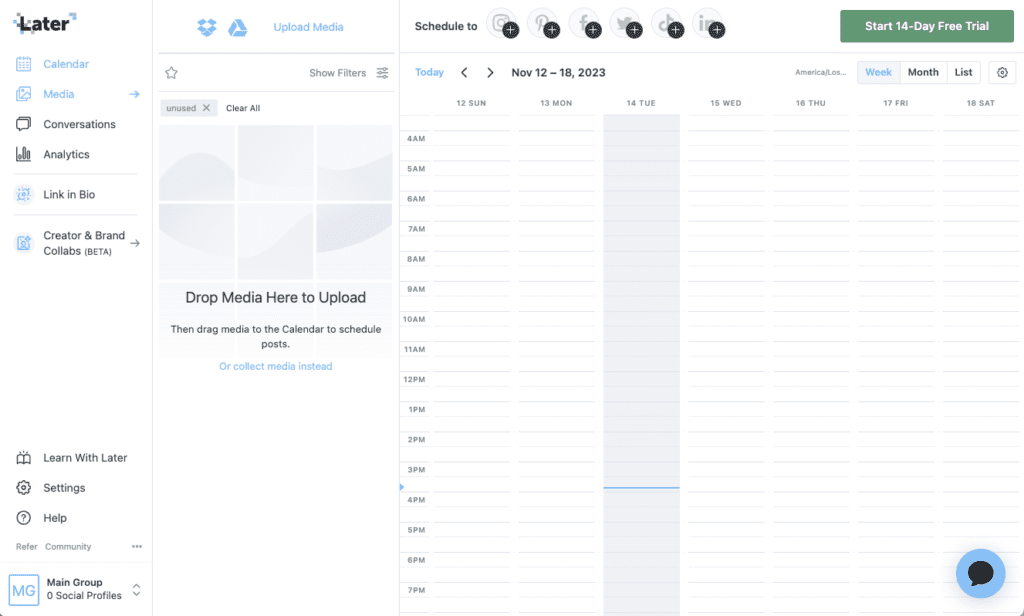The image size is (1024, 616).
Task: Change the America/Los... timezone
Action: (821, 73)
